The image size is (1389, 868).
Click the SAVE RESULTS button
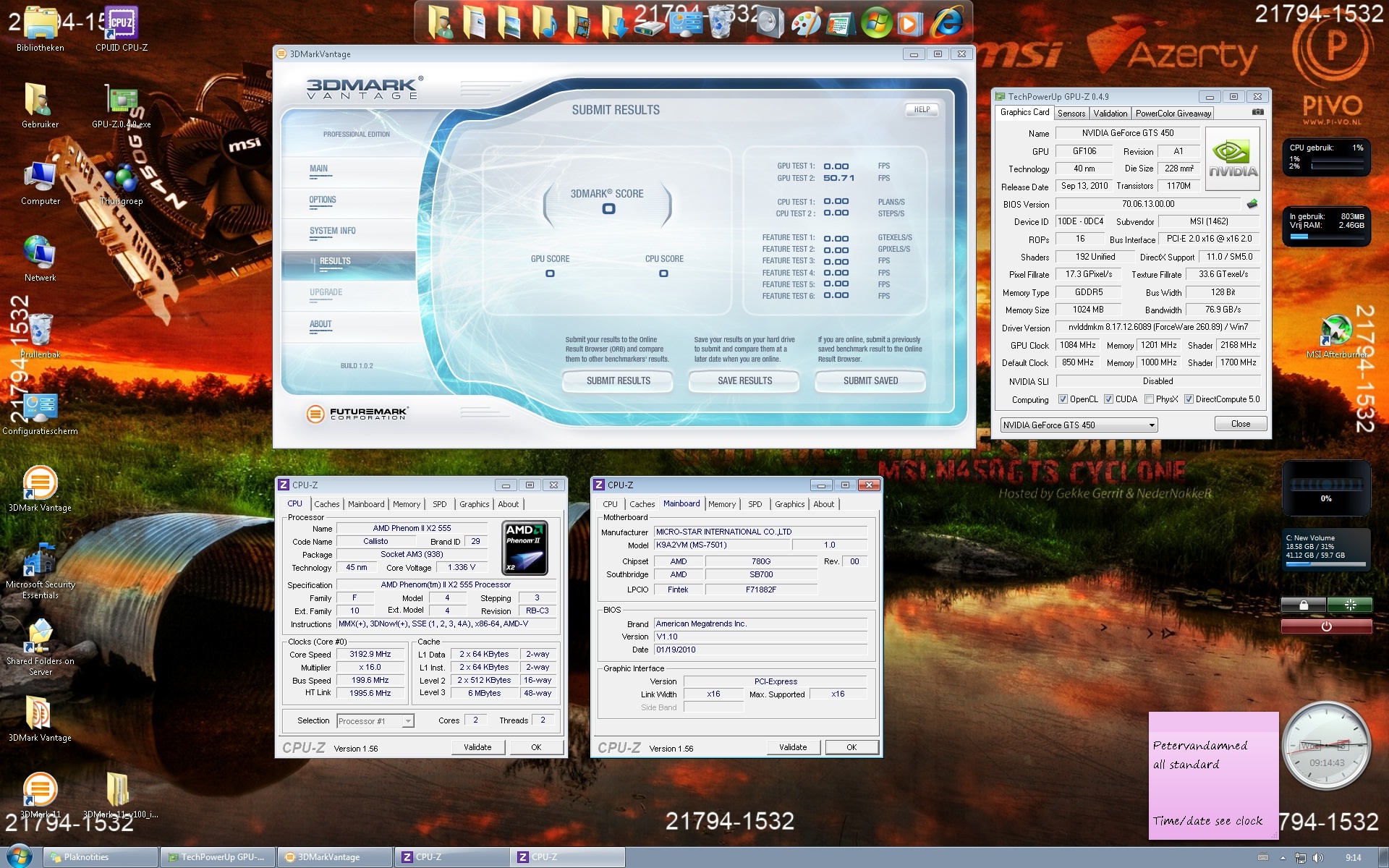tap(744, 381)
